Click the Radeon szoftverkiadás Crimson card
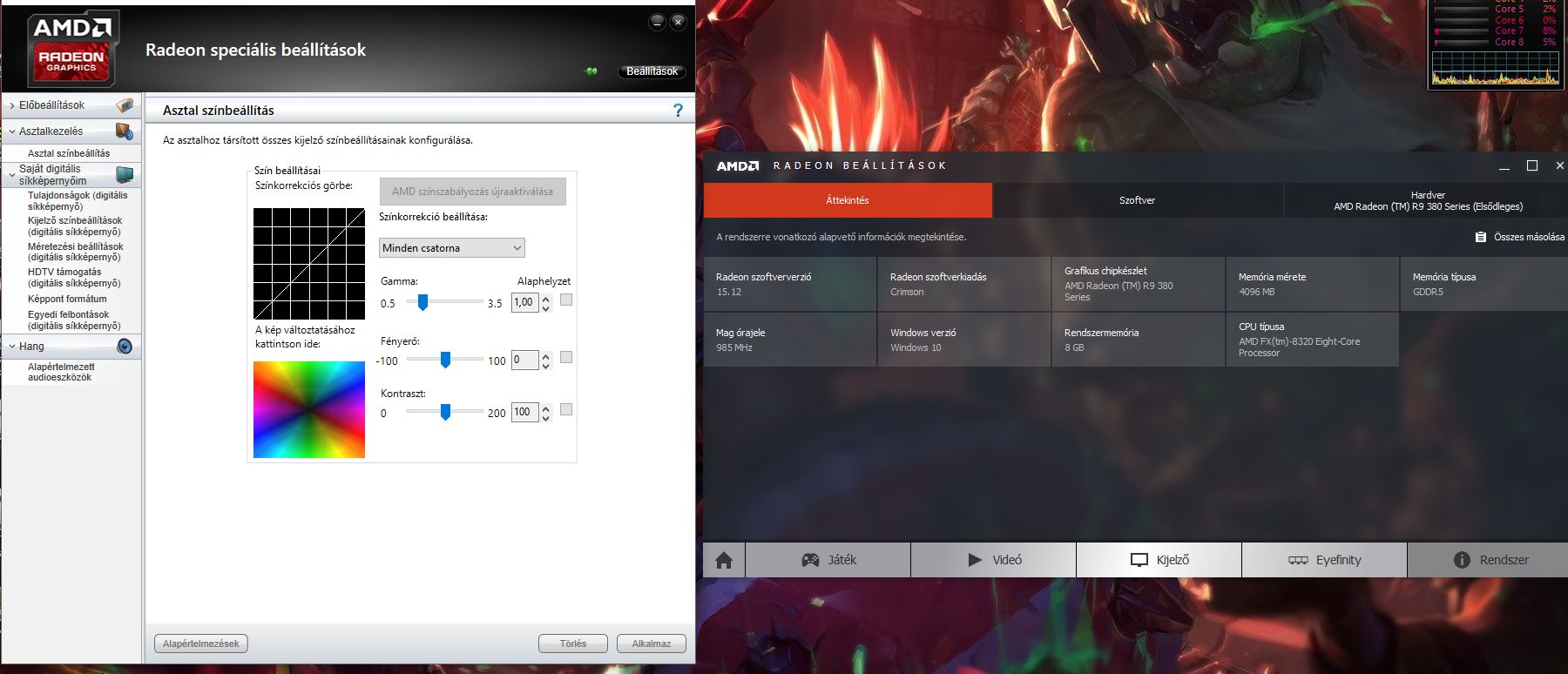 (963, 284)
